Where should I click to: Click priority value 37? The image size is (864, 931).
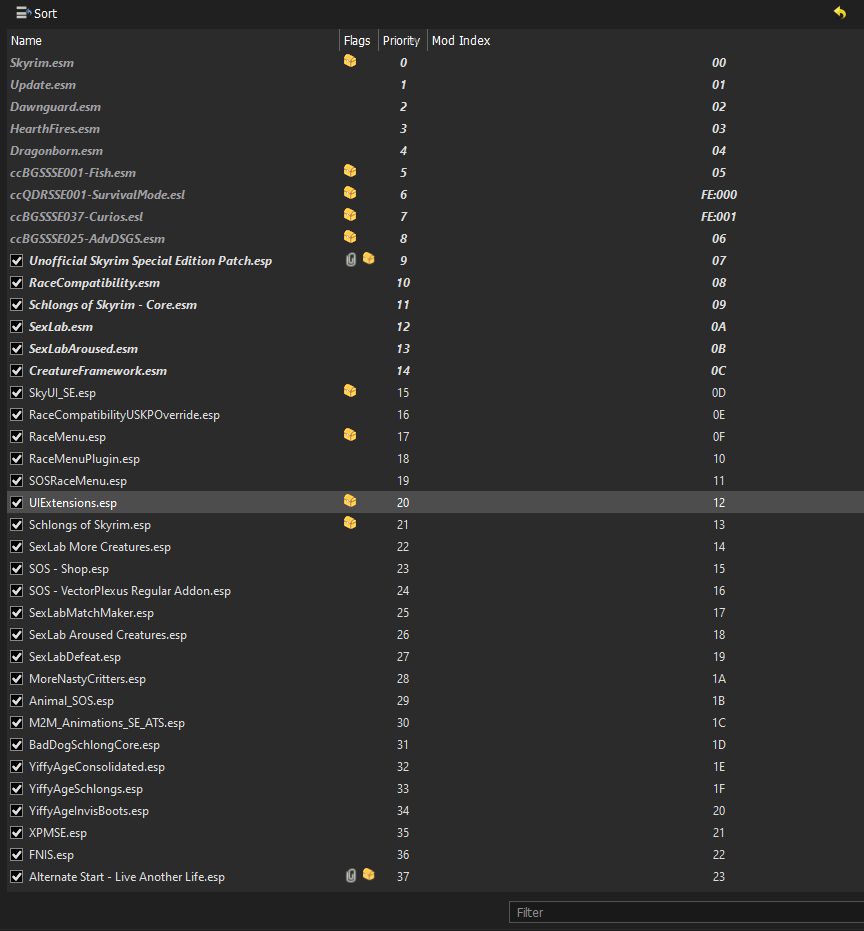(x=403, y=876)
